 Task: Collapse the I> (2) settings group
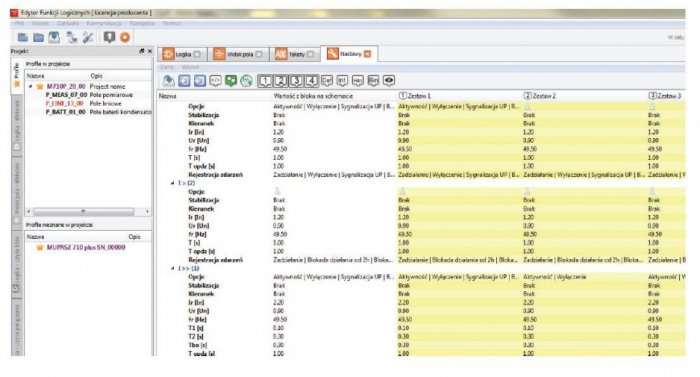point(172,183)
